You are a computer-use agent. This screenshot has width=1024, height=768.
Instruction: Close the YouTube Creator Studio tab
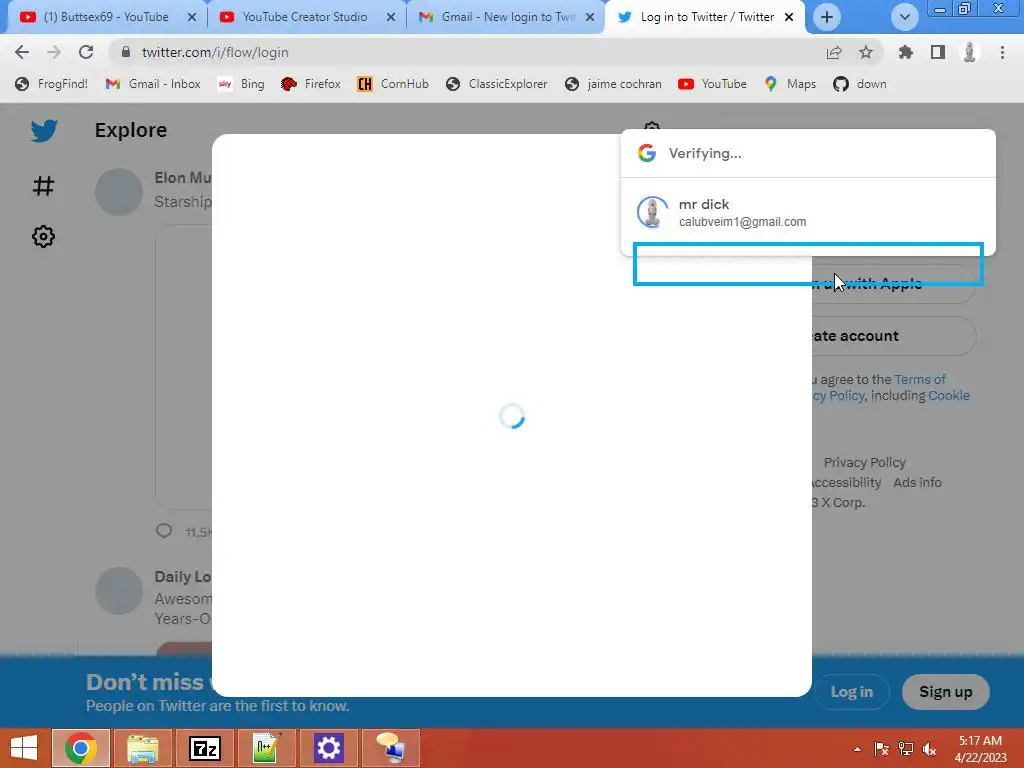tap(391, 18)
